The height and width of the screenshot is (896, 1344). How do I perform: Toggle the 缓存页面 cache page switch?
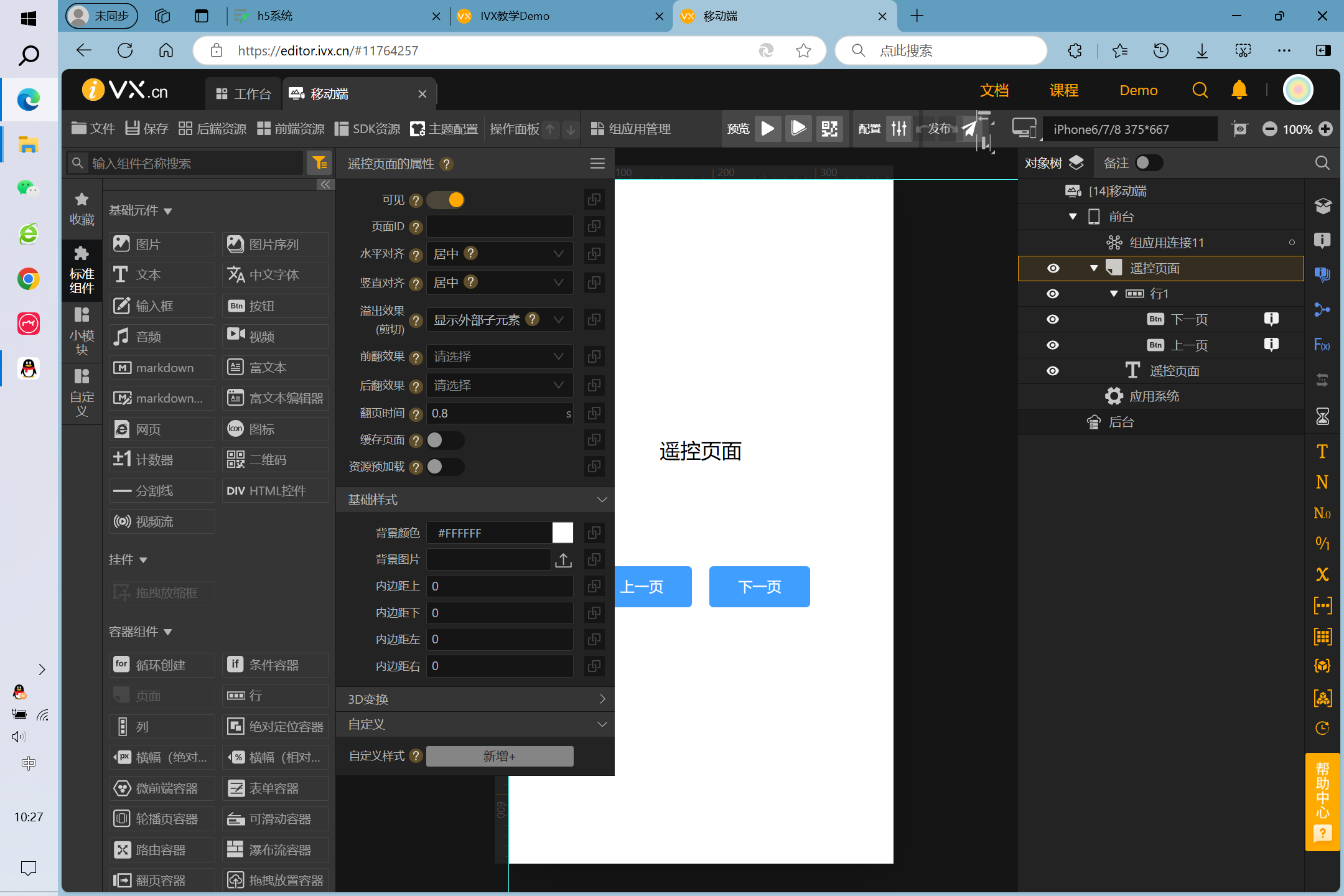(446, 440)
